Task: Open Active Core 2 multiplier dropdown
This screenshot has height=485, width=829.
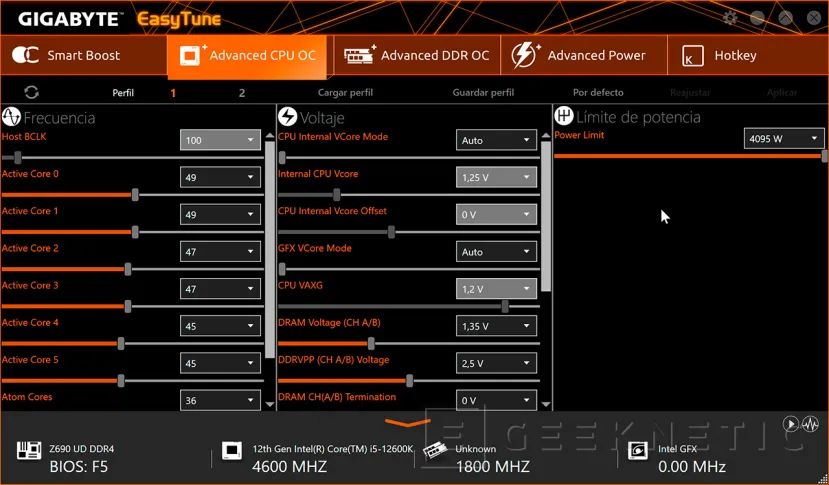Action: 220,252
